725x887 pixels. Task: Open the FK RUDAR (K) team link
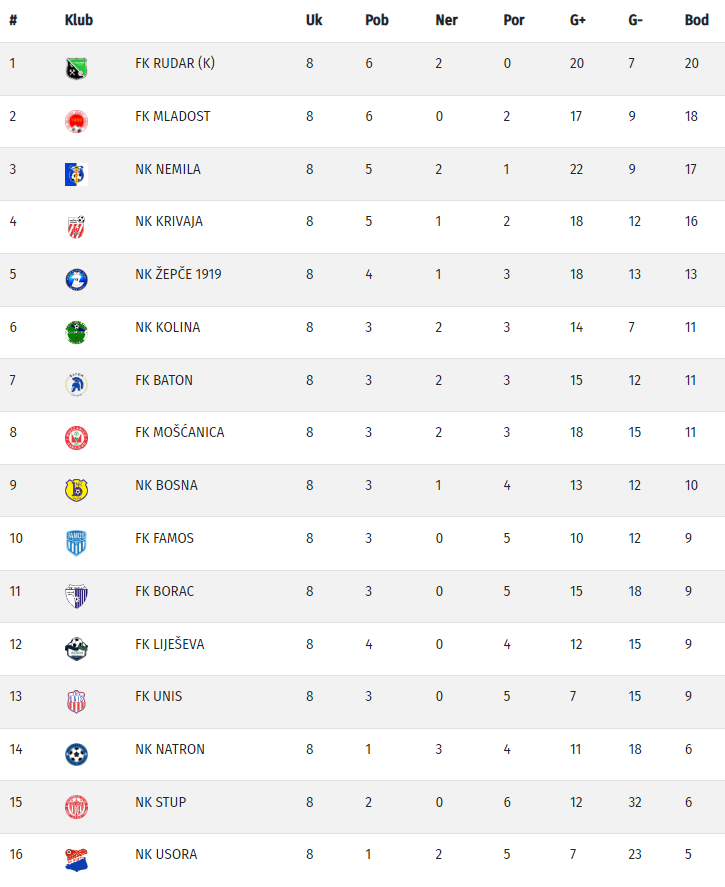tap(175, 63)
